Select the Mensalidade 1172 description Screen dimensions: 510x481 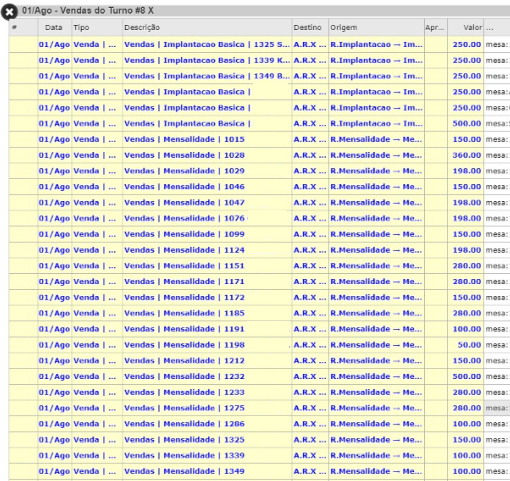coord(184,297)
